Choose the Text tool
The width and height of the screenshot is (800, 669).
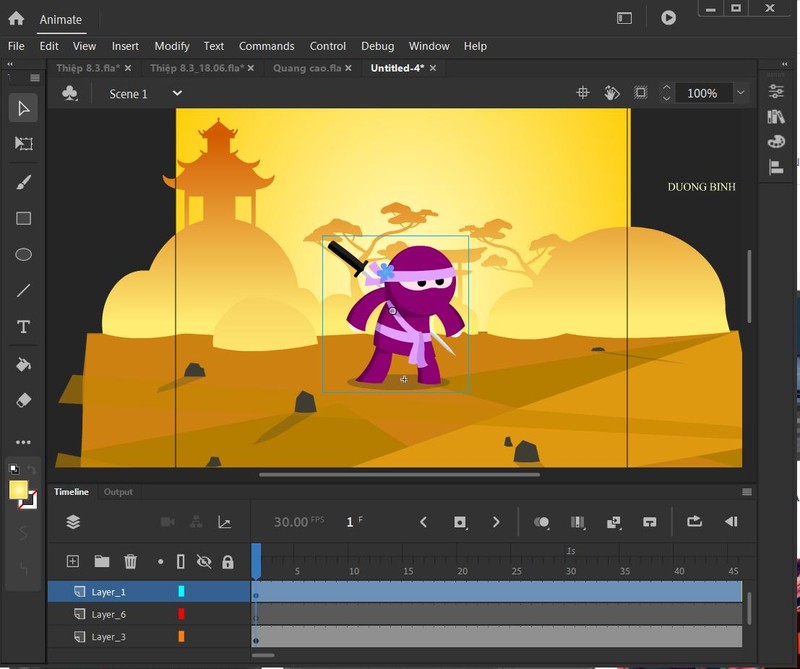pos(24,327)
